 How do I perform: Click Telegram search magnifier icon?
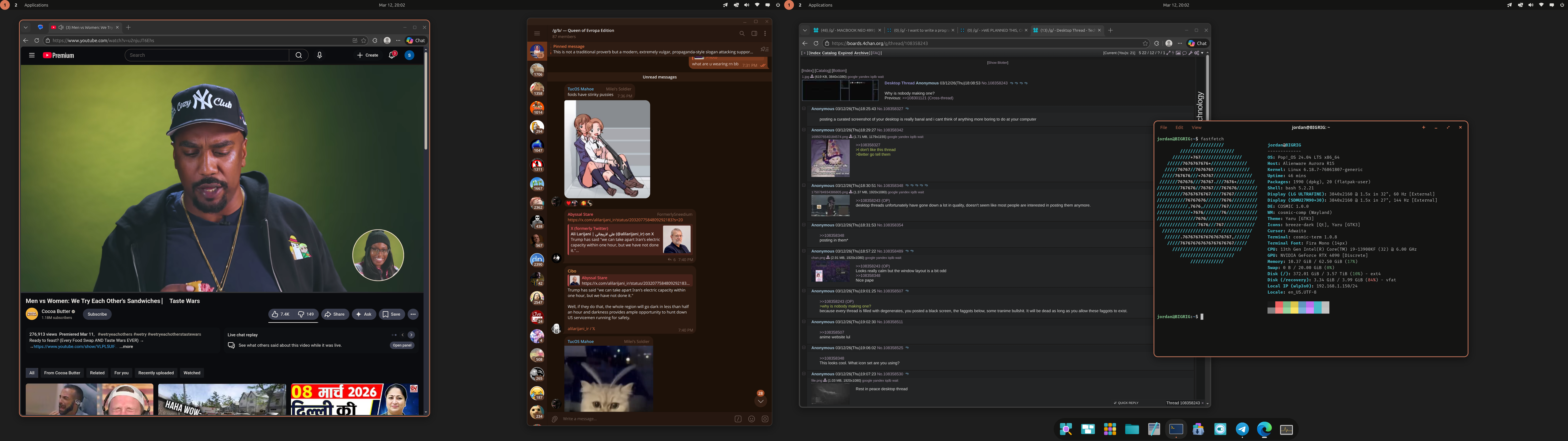[741, 33]
